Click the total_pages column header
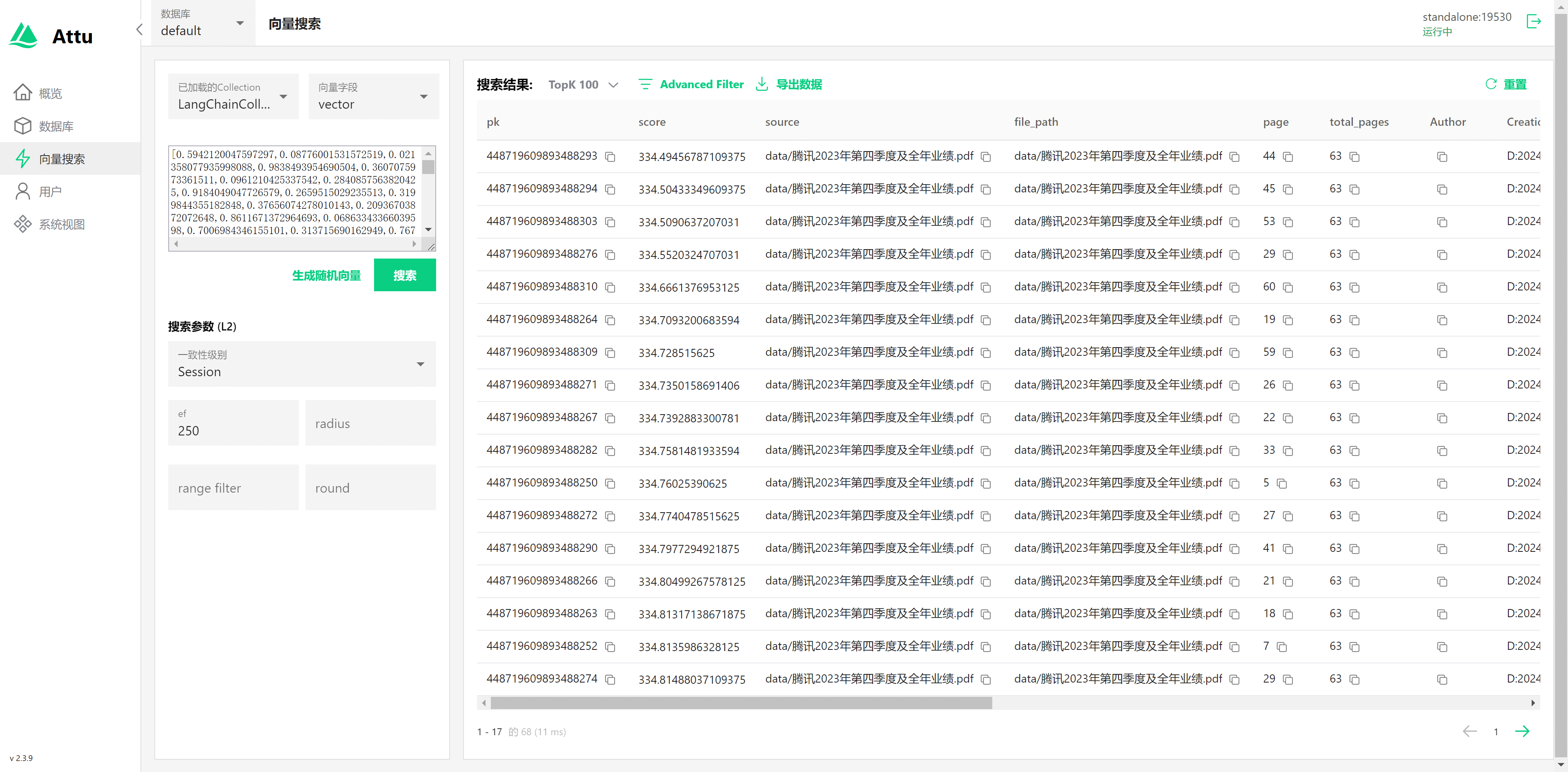The width and height of the screenshot is (1568, 772). tap(1359, 122)
